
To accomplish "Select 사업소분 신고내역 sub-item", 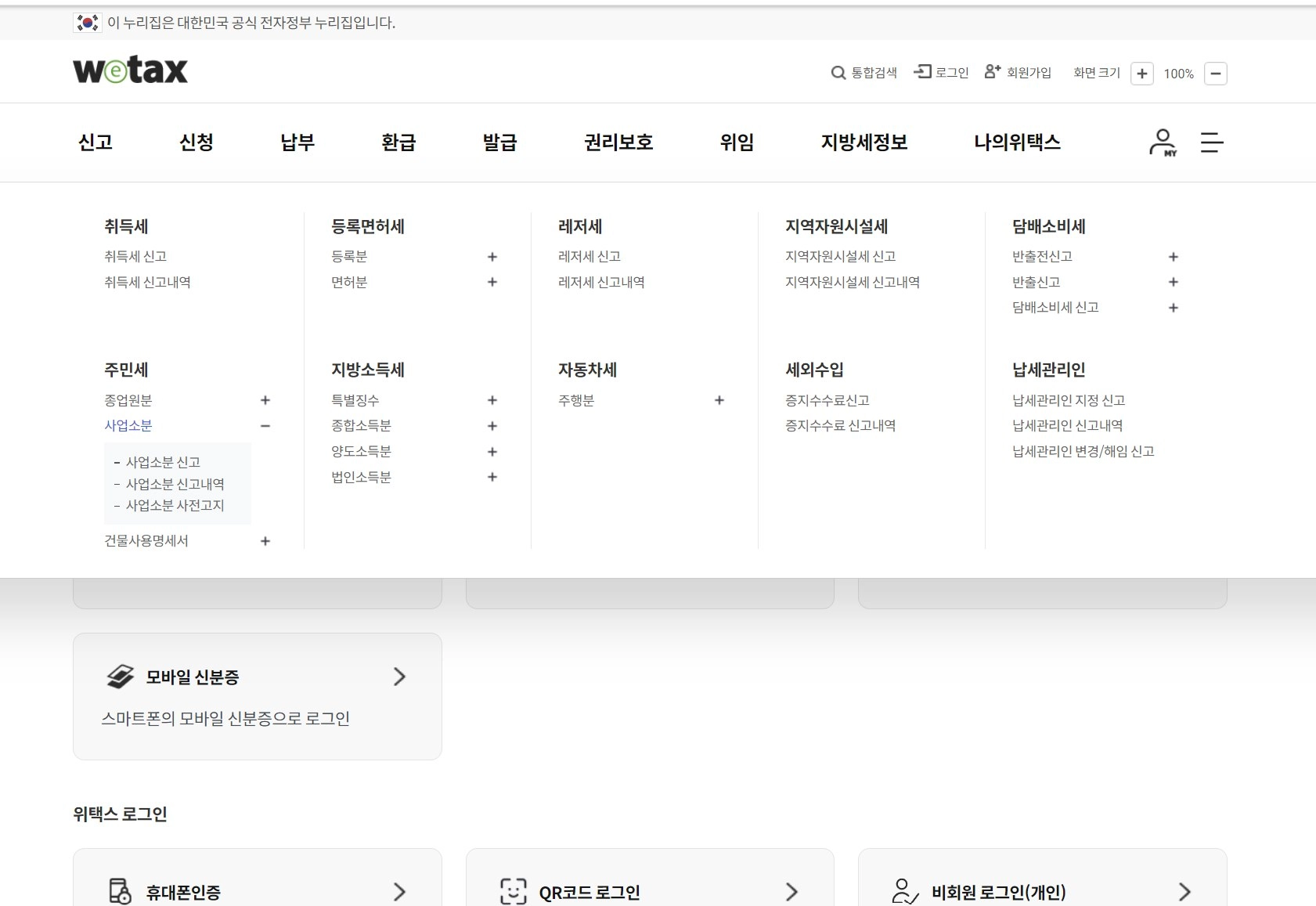I will coord(175,484).
